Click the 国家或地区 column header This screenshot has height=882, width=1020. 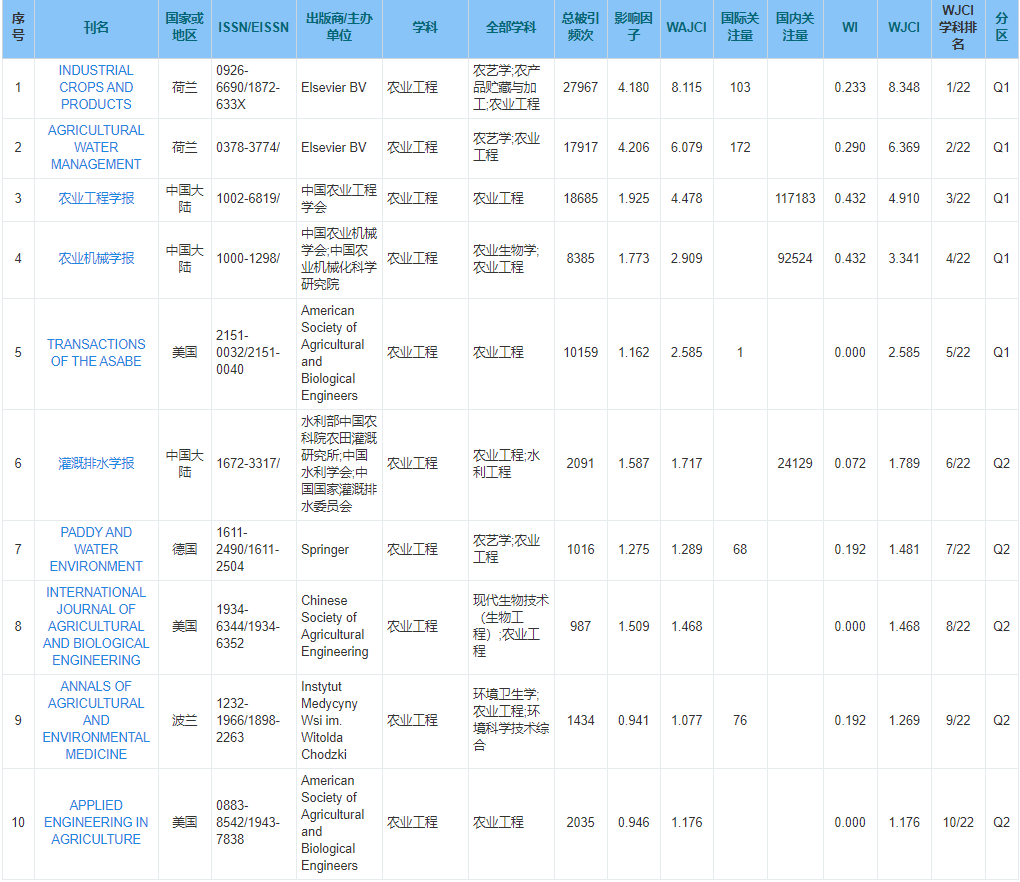[x=185, y=27]
